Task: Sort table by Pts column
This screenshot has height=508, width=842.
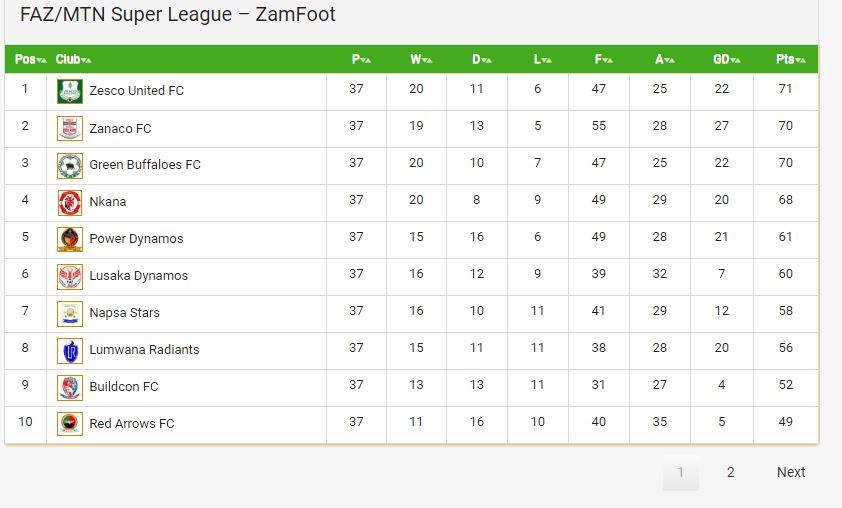Action: (x=790, y=59)
